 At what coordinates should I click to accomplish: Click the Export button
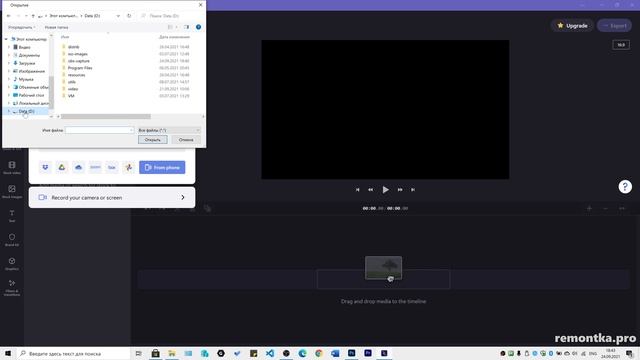tap(615, 26)
